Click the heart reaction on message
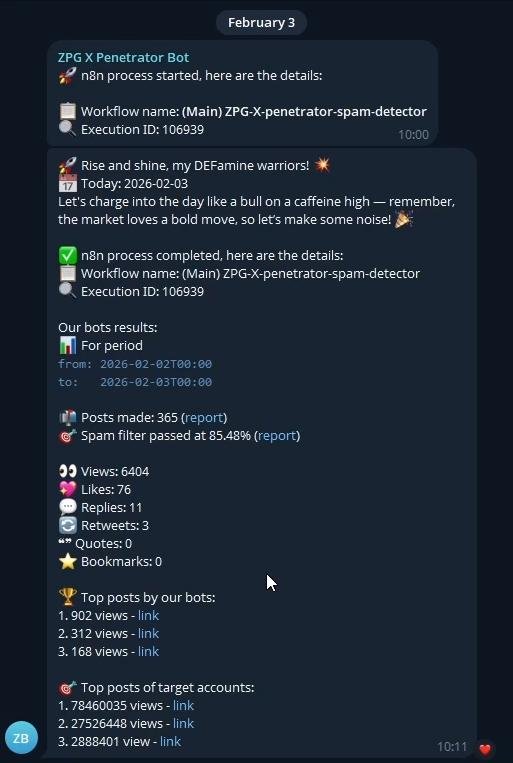Image resolution: width=513 pixels, height=763 pixels. [x=484, y=748]
